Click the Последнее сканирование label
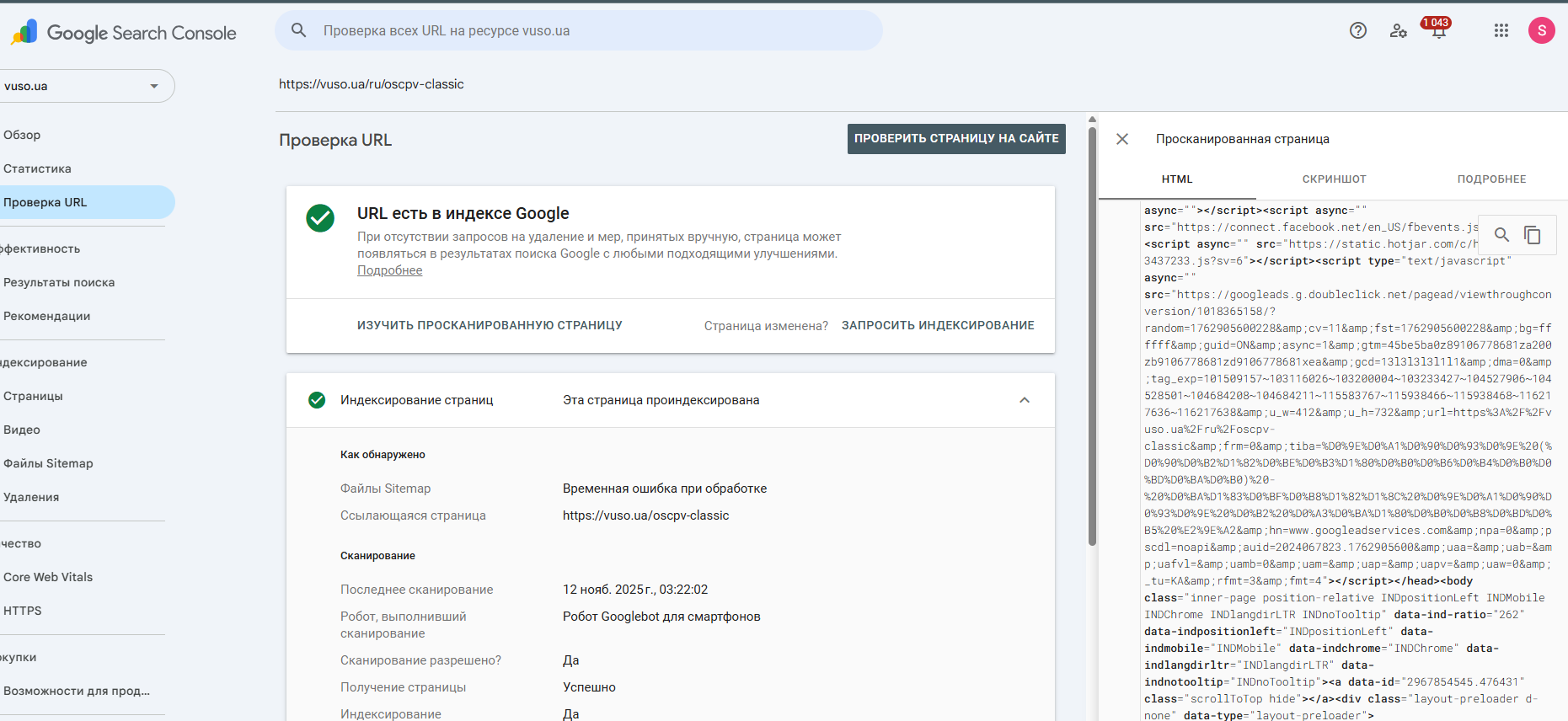This screenshot has height=721, width=1568. [x=417, y=590]
